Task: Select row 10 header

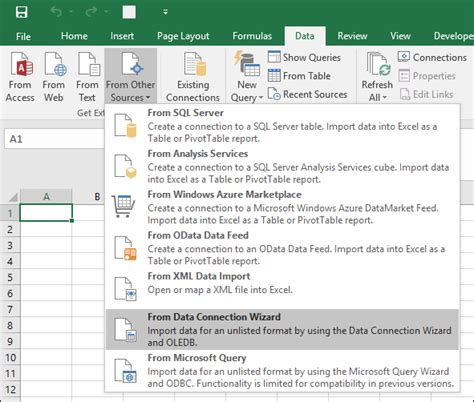Action: 10,357
